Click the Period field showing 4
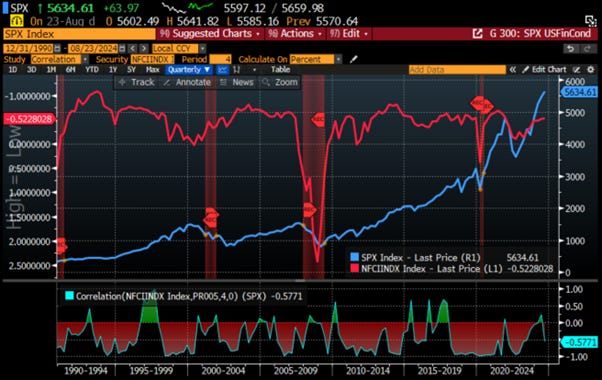Viewport: 602px width, 380px height. [x=220, y=59]
